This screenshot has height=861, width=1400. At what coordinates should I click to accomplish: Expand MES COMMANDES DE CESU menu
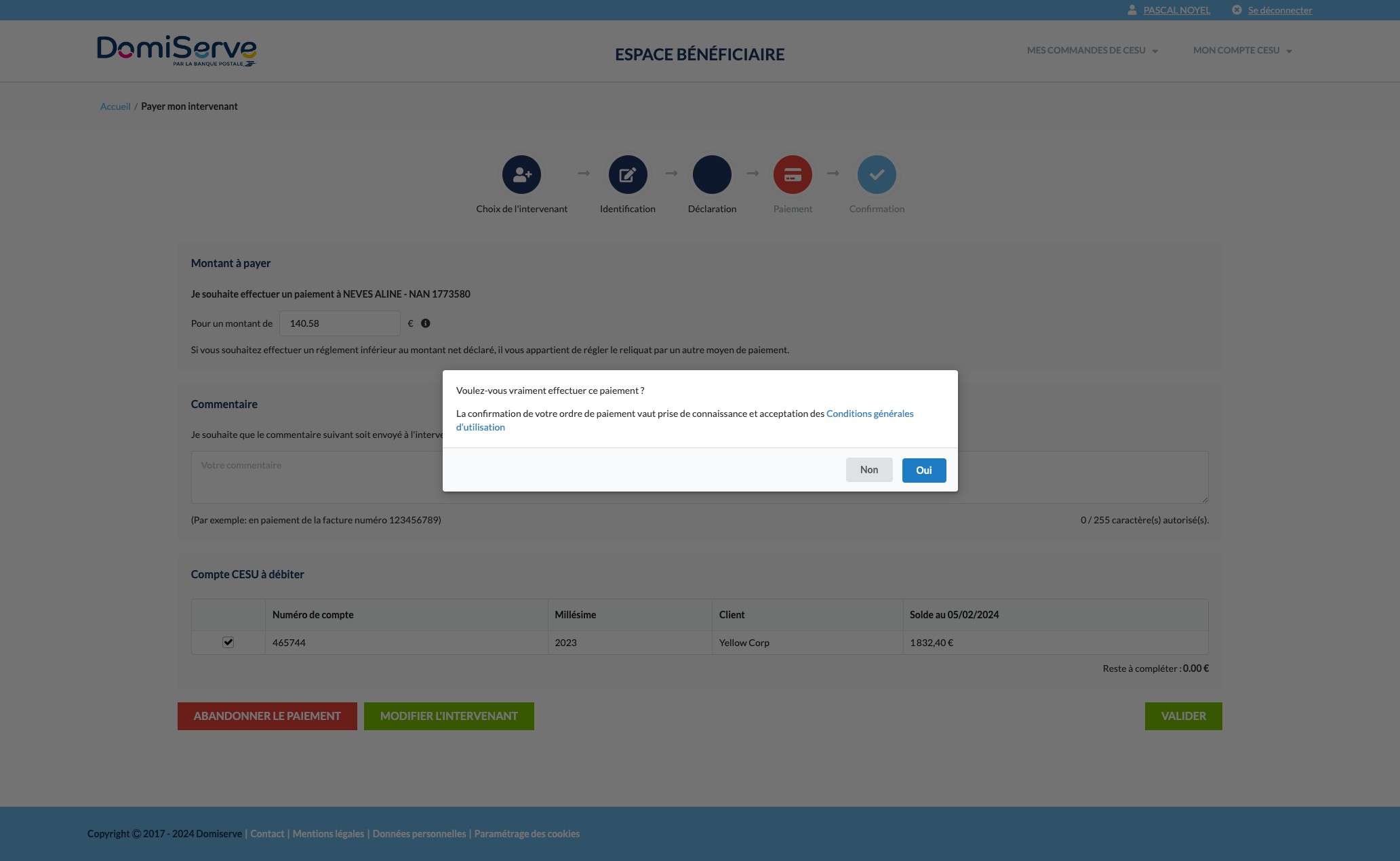[1092, 51]
